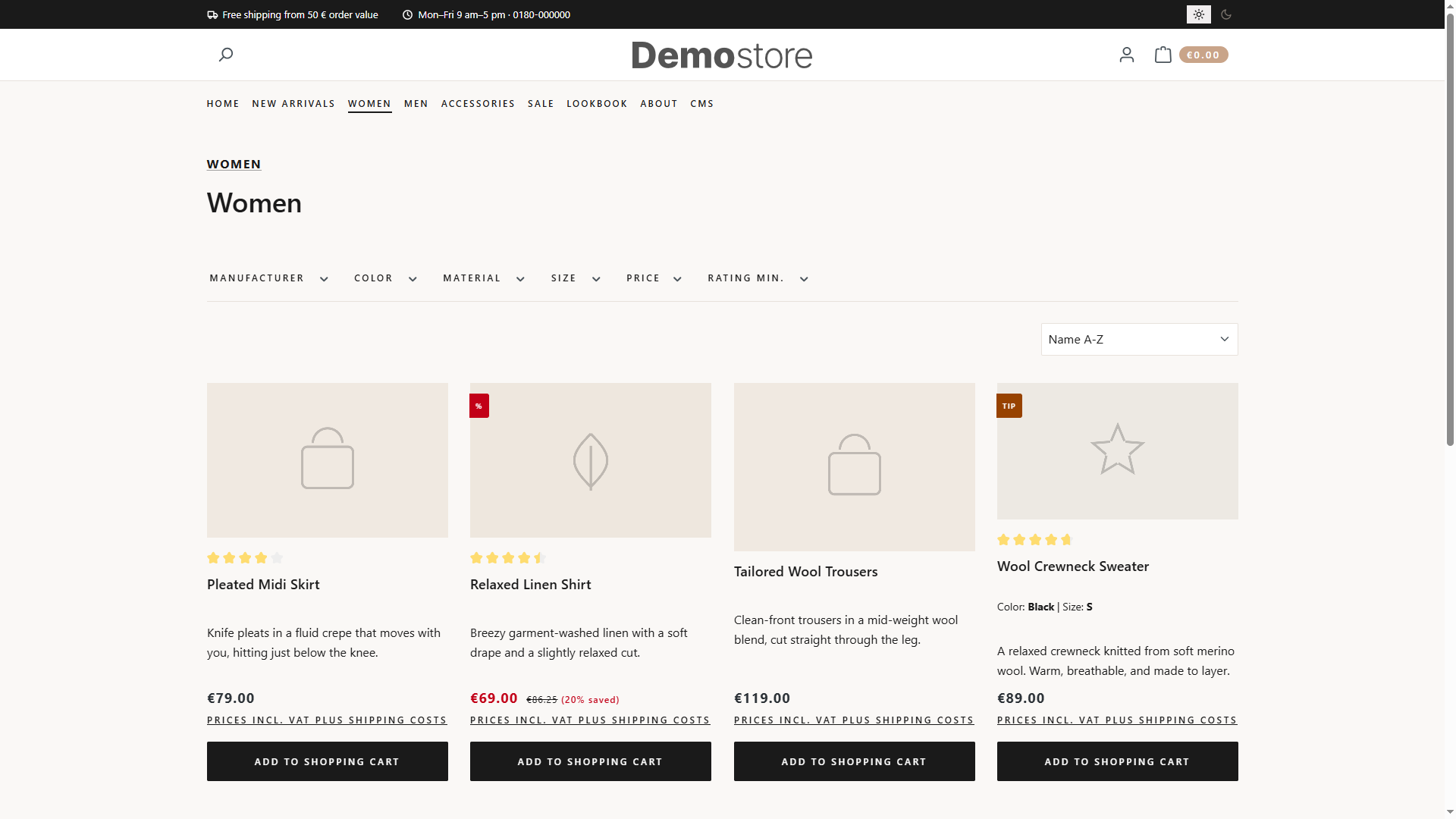The image size is (1456, 819).
Task: Open the Men category
Action: [416, 104]
